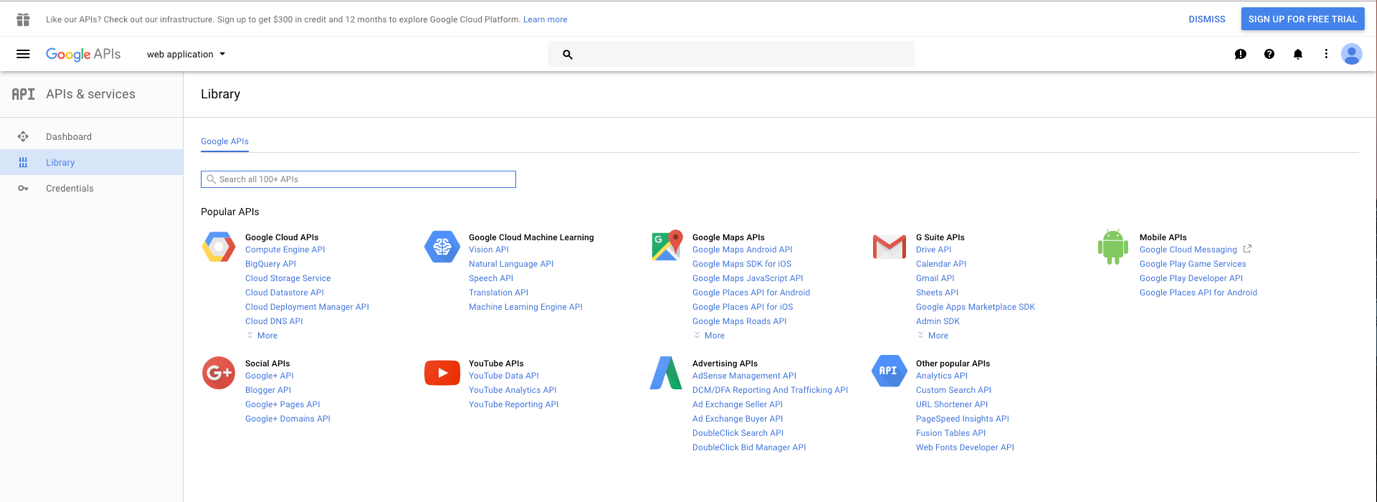Image resolution: width=1377 pixels, height=502 pixels.
Task: Open BigQuery API link
Action: point(270,264)
